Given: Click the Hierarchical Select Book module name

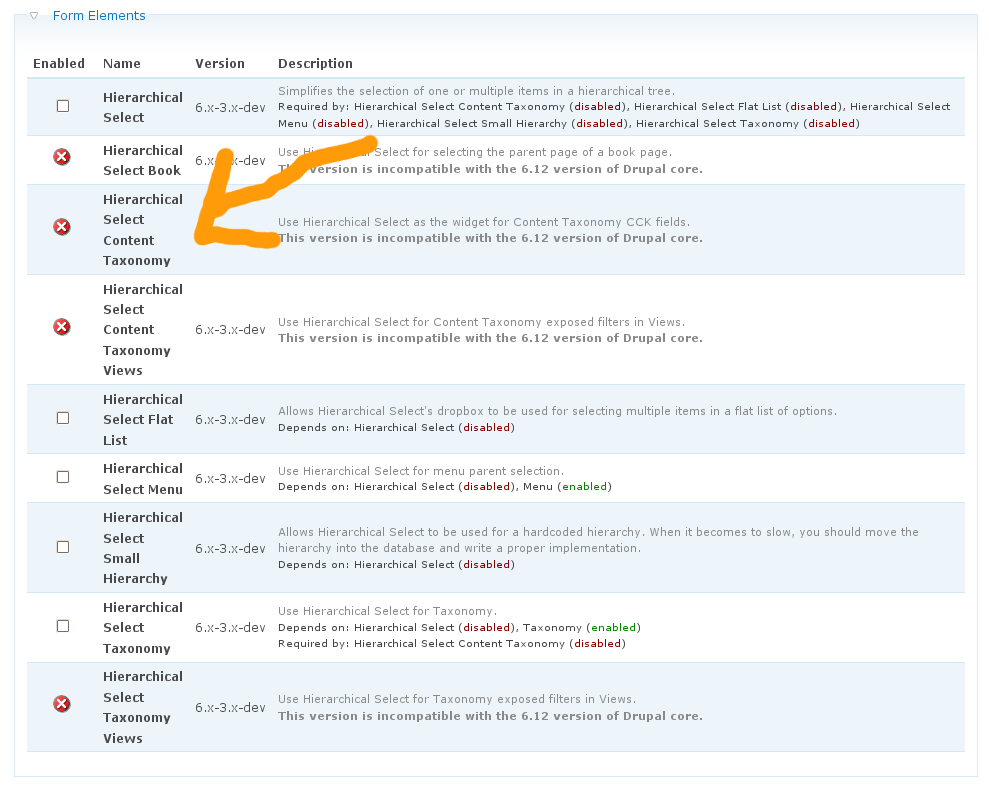Looking at the screenshot, I should (142, 160).
